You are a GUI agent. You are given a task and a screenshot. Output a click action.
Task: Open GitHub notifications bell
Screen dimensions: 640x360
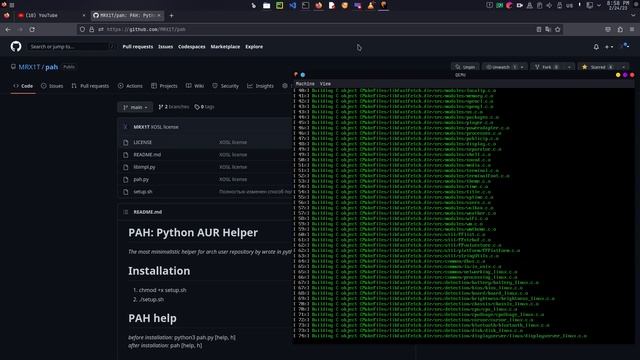point(596,47)
